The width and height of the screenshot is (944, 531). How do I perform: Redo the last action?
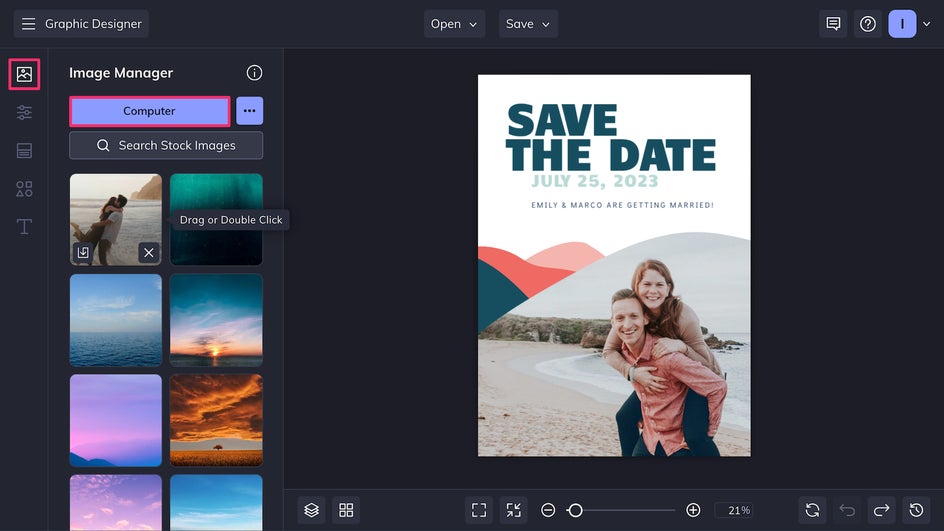(881, 510)
